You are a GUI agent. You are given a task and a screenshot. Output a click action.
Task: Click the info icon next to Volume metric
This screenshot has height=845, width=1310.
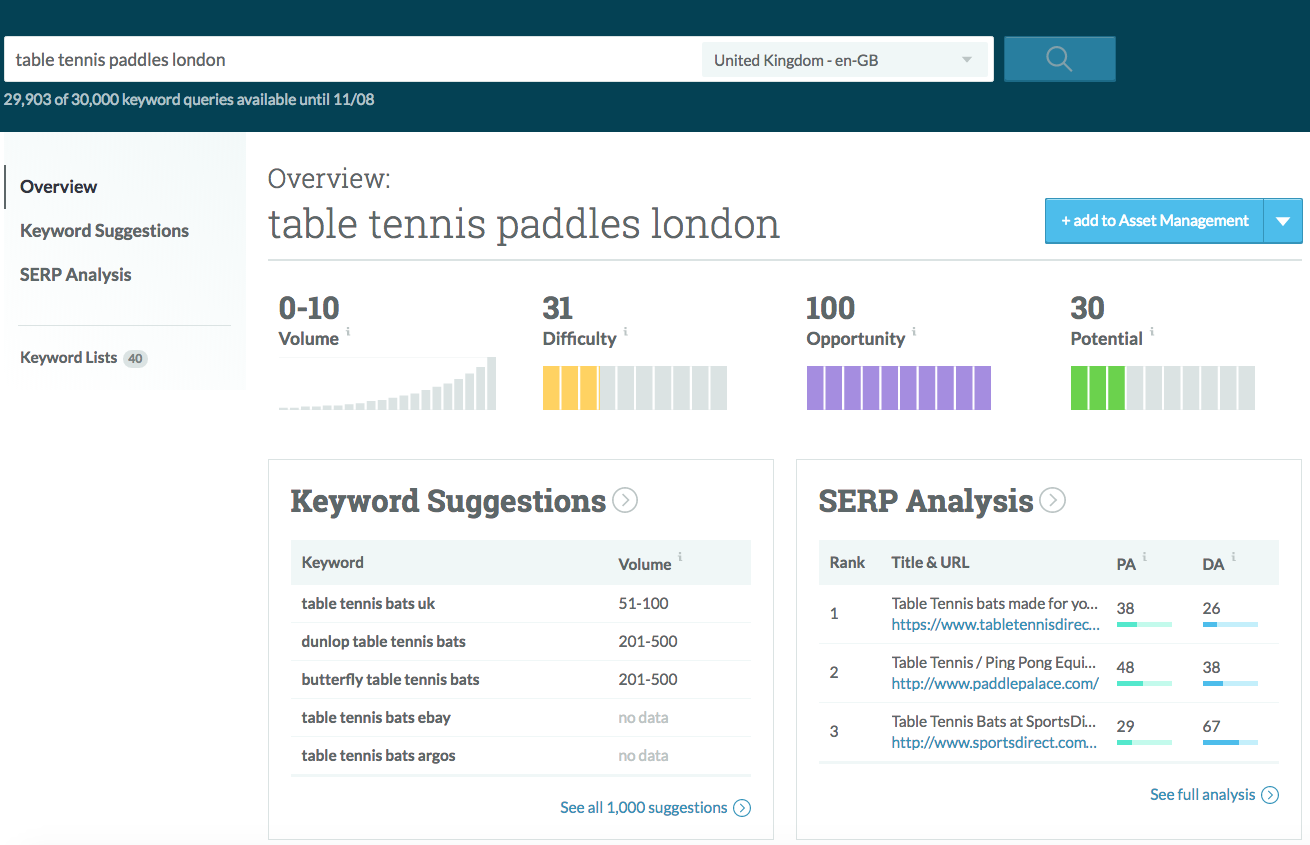[348, 331]
